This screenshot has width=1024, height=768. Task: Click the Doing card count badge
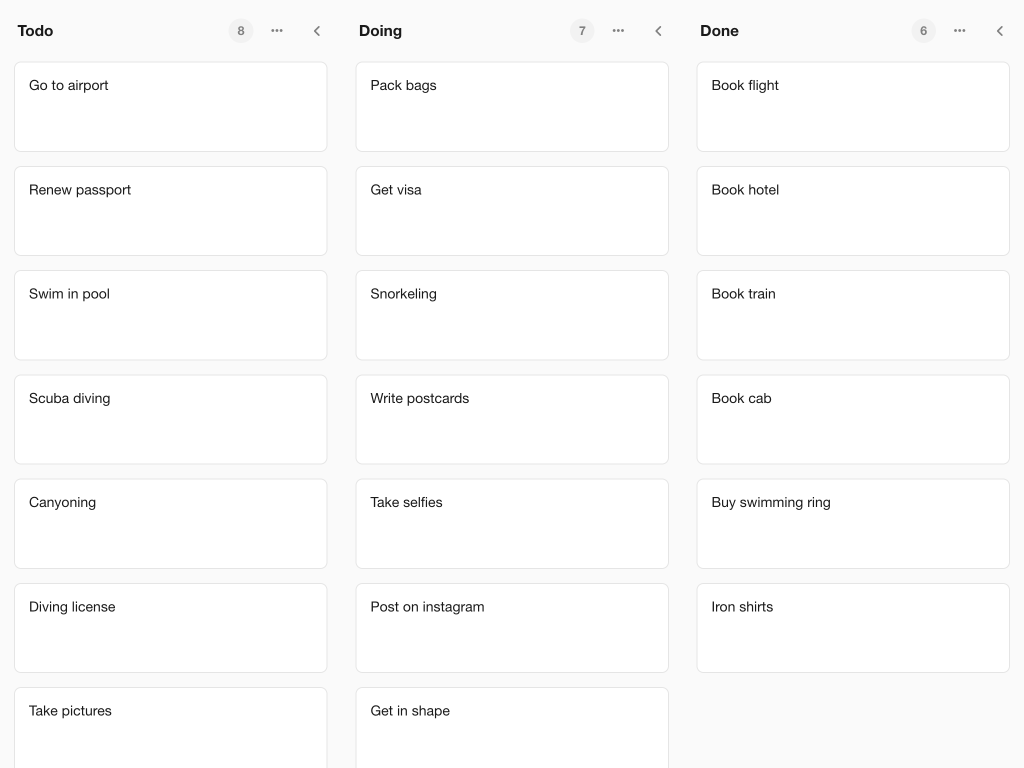point(582,31)
